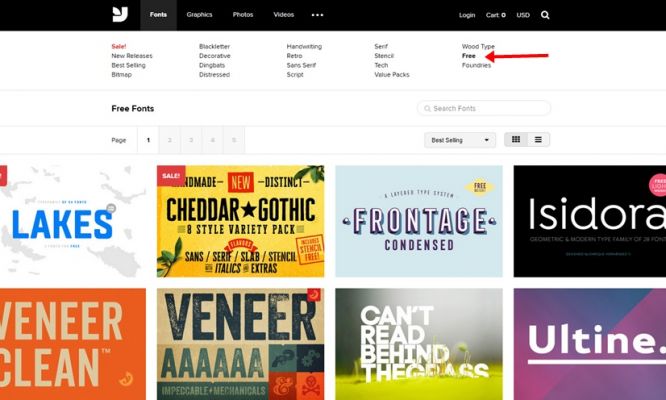The width and height of the screenshot is (666, 400).
Task: Open Value Packs category
Action: pos(392,74)
